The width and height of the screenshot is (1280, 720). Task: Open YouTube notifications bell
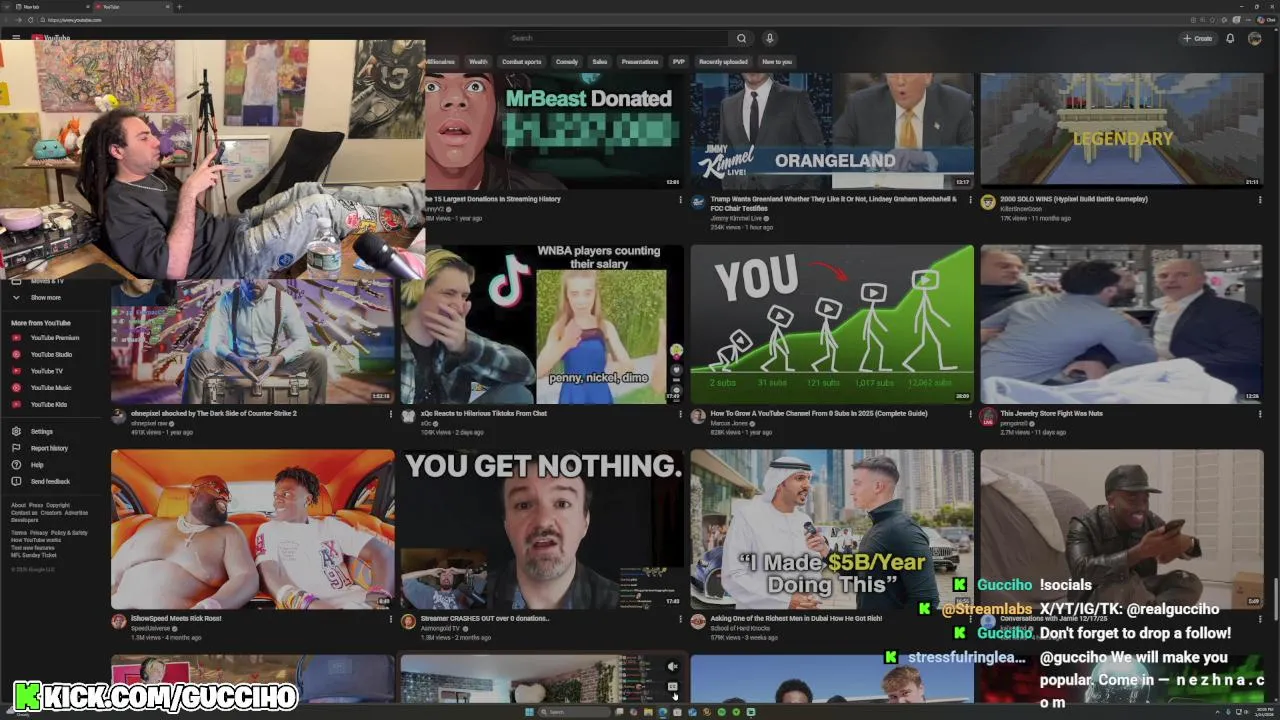[x=1230, y=38]
